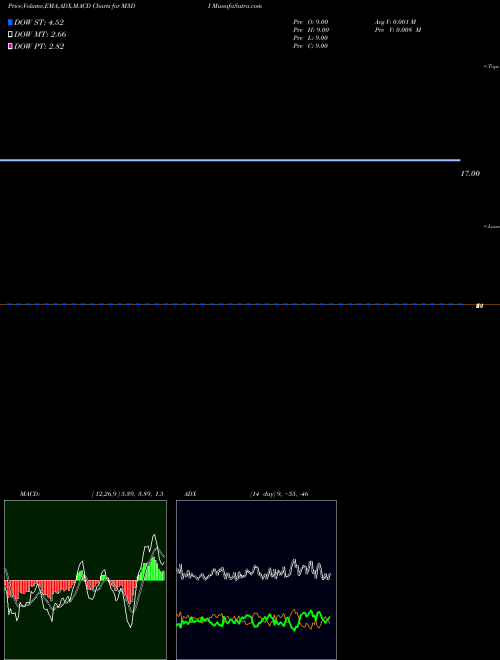
Task: Select the DOW ST: 4.52 label
Action: (x=39, y=22)
